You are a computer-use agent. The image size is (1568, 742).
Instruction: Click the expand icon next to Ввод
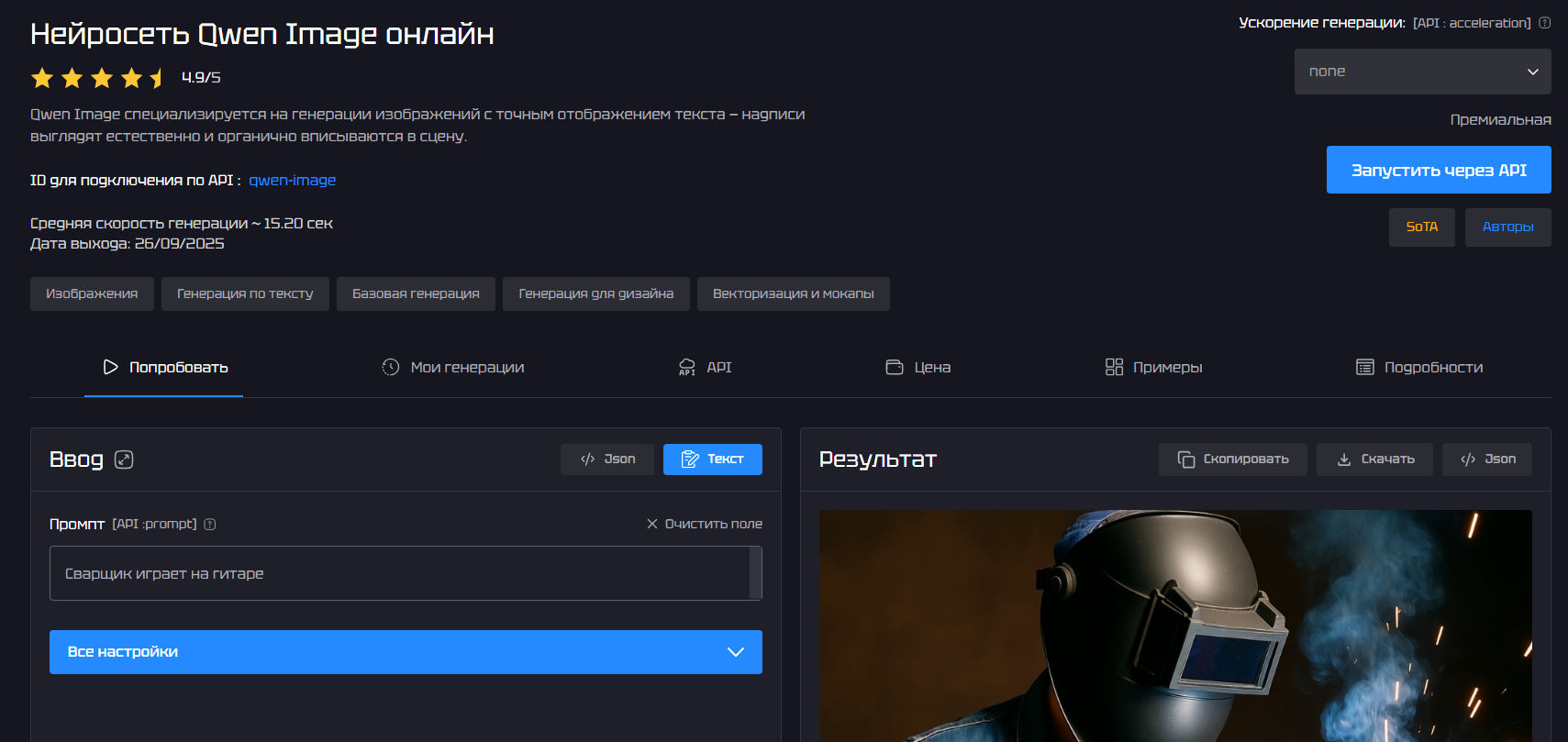tap(124, 460)
